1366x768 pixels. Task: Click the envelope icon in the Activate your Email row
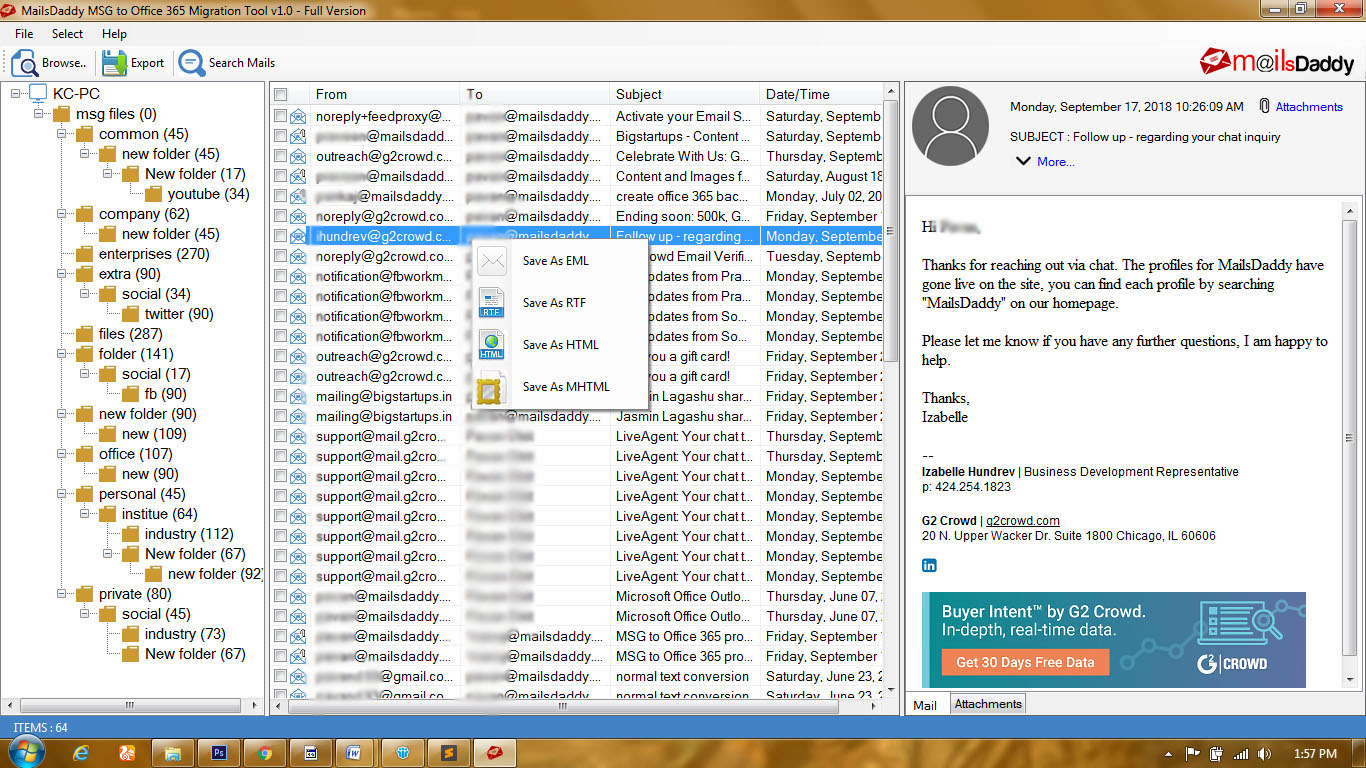[x=298, y=116]
